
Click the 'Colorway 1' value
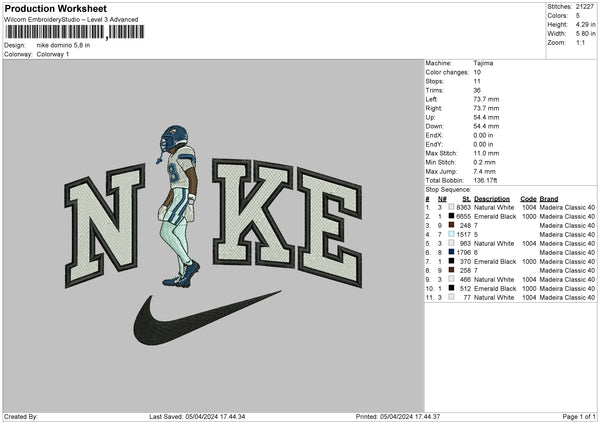point(53,54)
